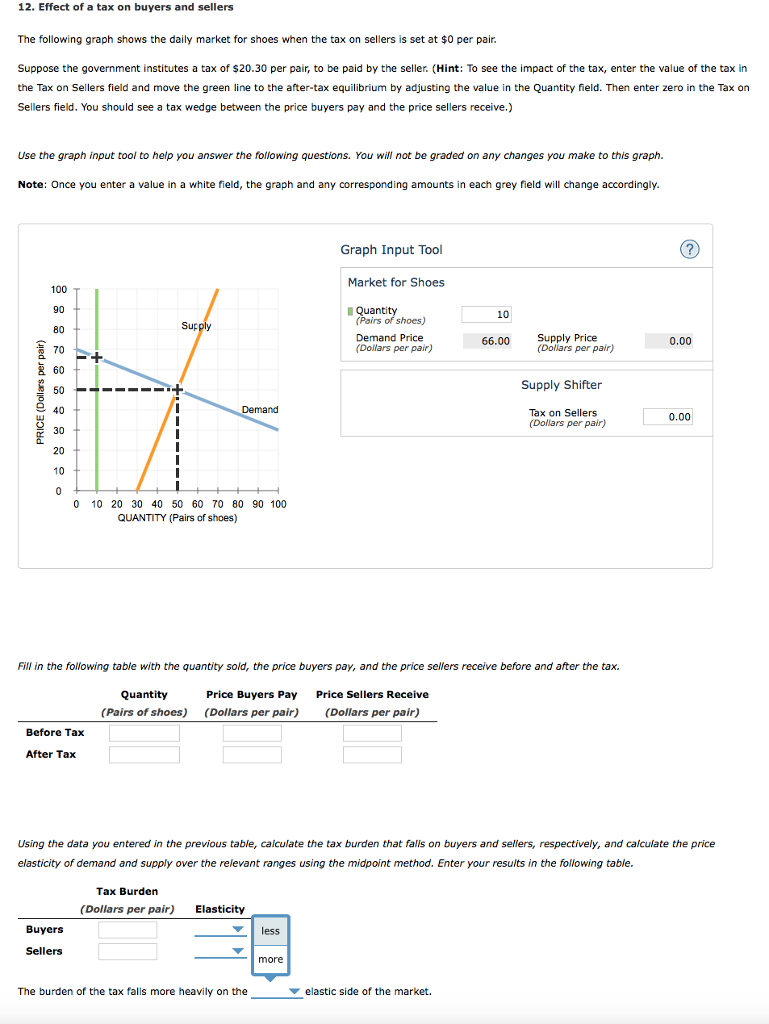Click the After Tax Quantity box
This screenshot has height=1024, width=769.
click(x=144, y=754)
